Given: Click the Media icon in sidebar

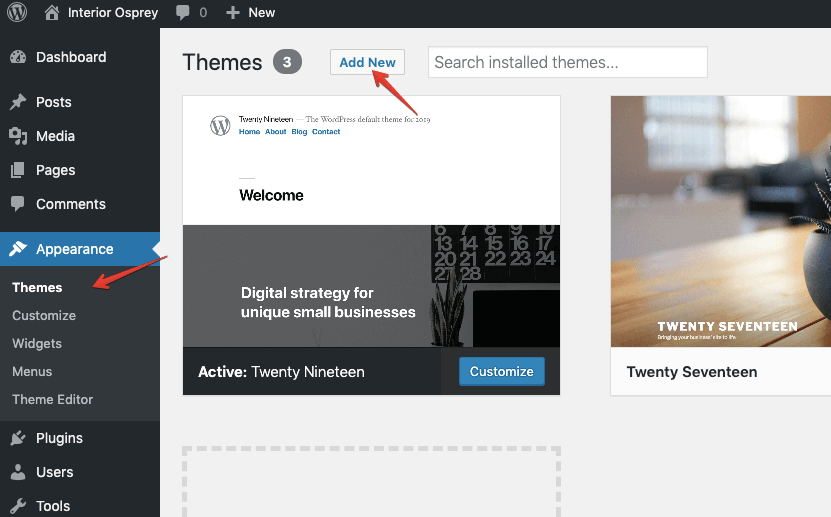Looking at the screenshot, I should coord(18,136).
